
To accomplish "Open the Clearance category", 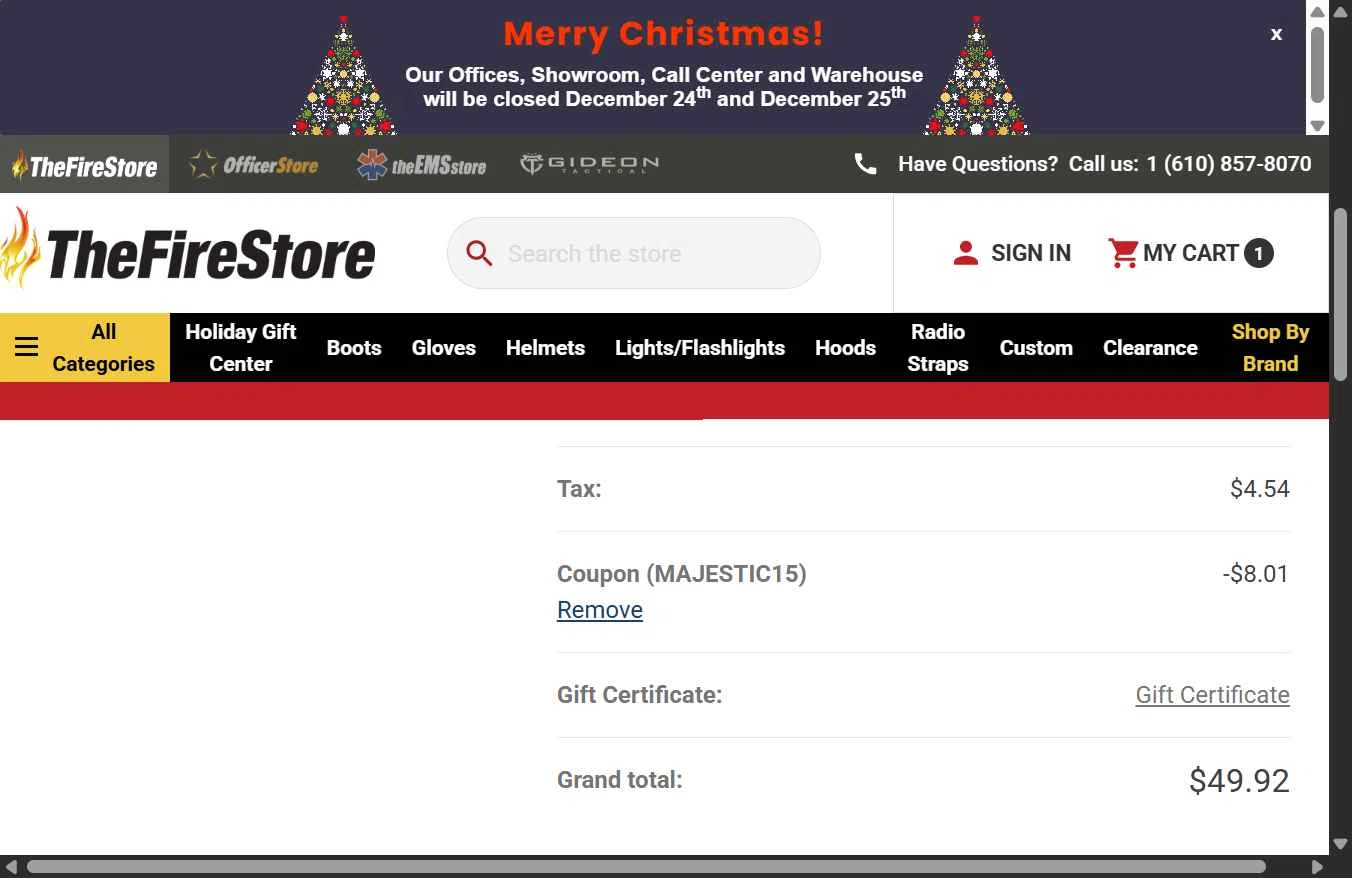I will point(1150,348).
